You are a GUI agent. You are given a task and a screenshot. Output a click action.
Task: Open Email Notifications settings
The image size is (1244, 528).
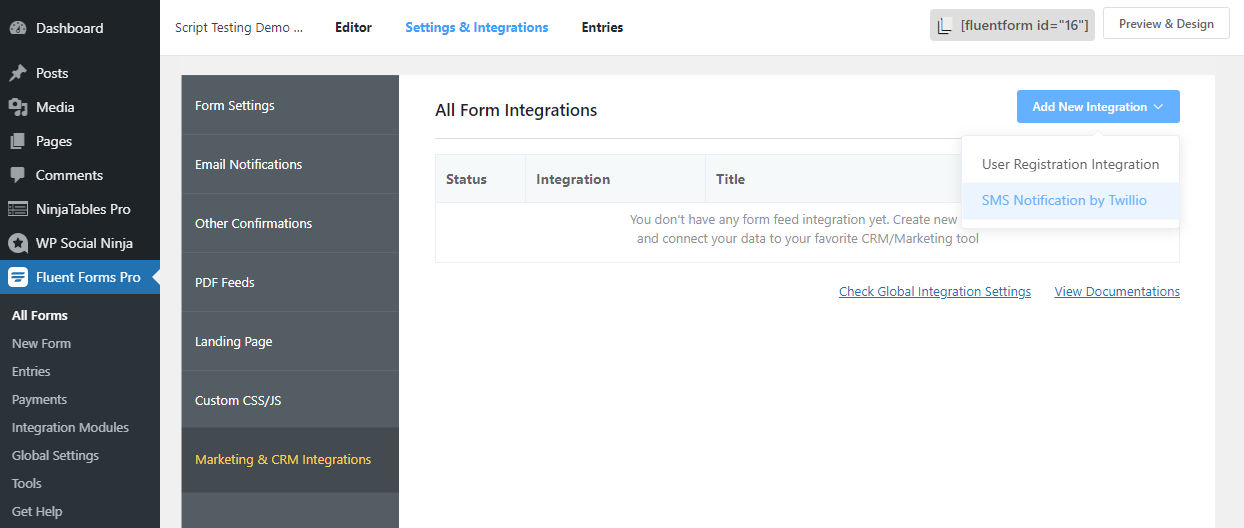[x=290, y=164]
